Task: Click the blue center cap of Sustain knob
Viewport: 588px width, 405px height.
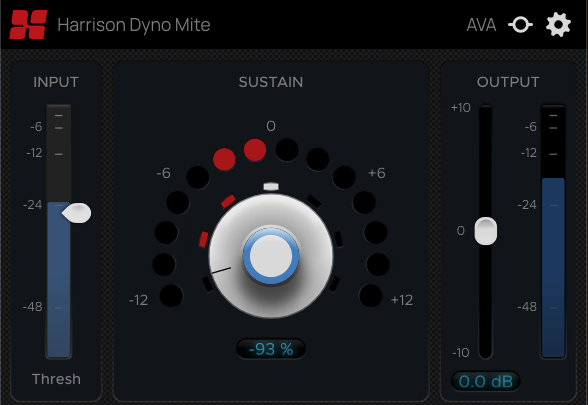Action: tap(271, 256)
